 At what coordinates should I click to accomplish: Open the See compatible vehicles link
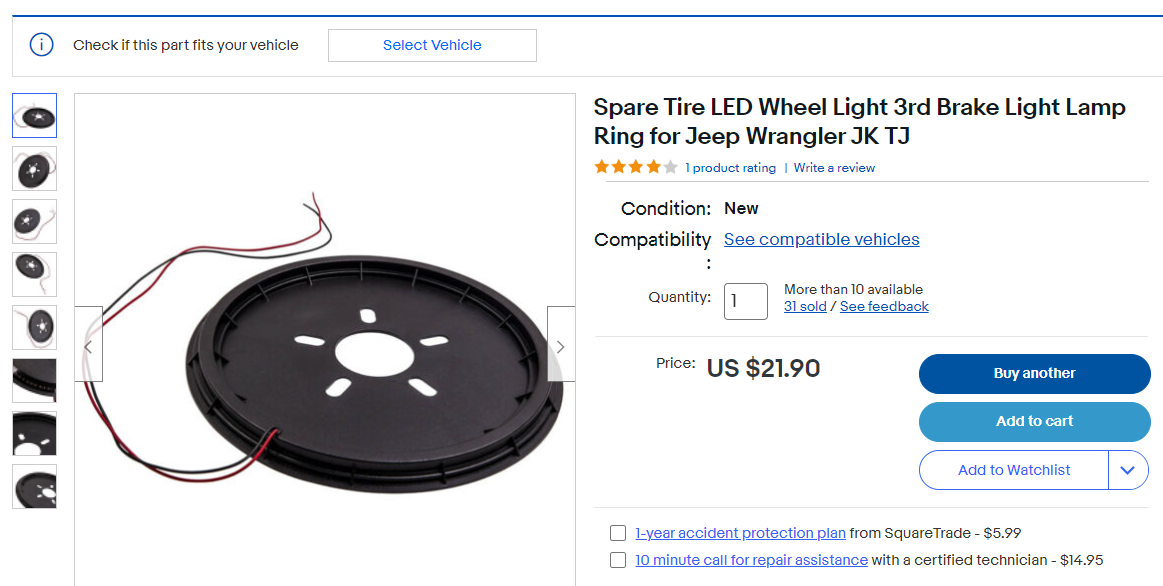click(821, 239)
